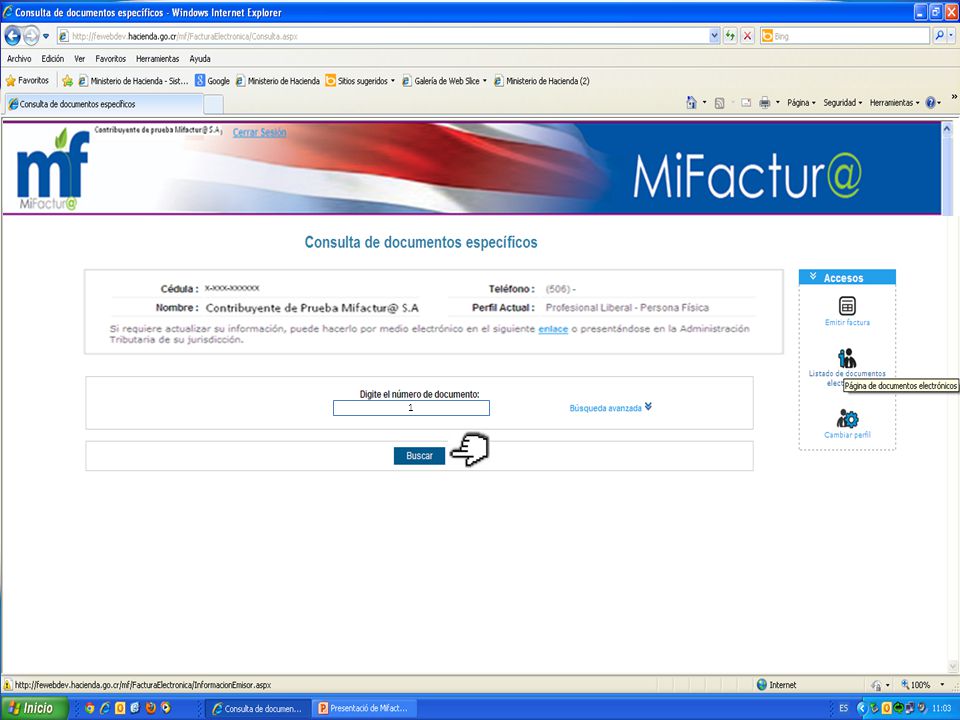Launch media player from quick launch
960x720 pixels.
[165, 708]
